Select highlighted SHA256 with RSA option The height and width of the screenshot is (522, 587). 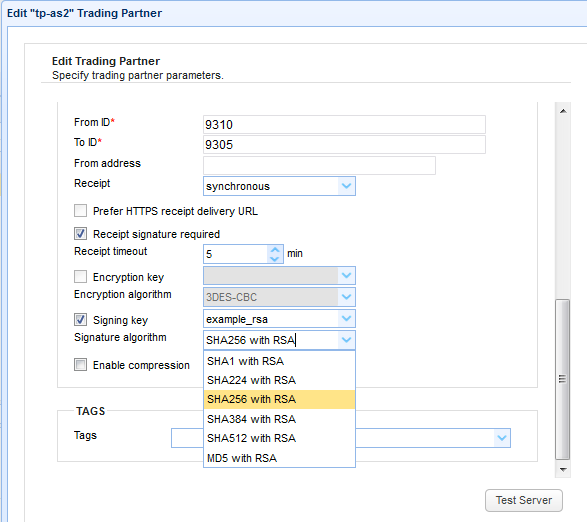[279, 399]
